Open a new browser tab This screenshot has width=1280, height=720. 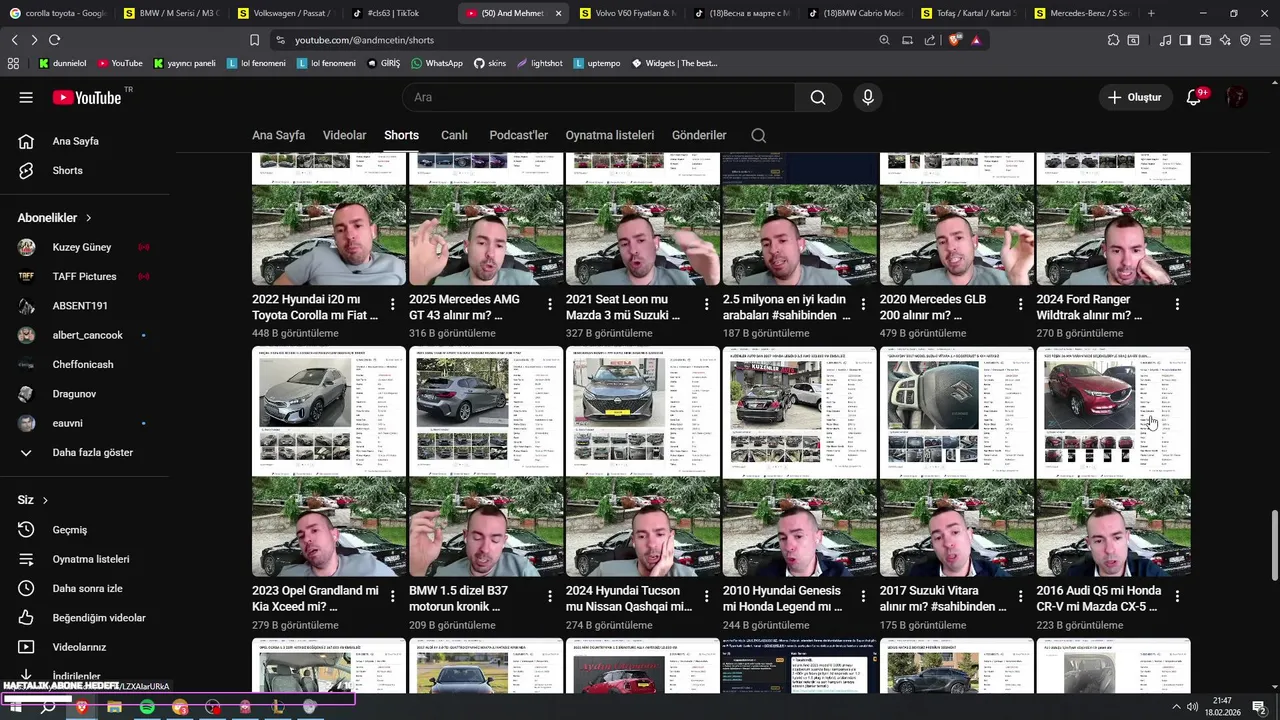pyautogui.click(x=1151, y=13)
